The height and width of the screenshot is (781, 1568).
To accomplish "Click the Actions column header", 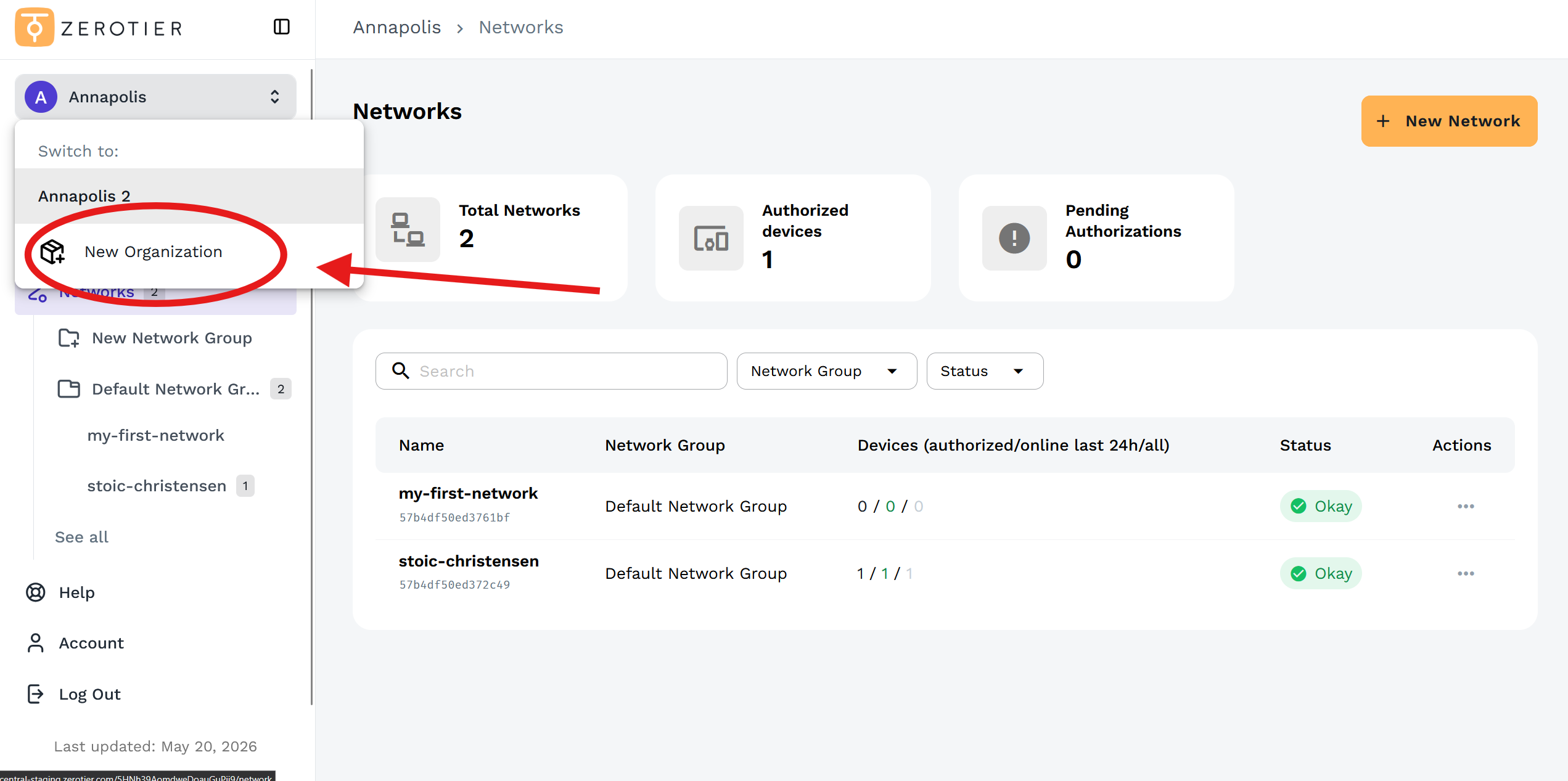I will [1461, 445].
